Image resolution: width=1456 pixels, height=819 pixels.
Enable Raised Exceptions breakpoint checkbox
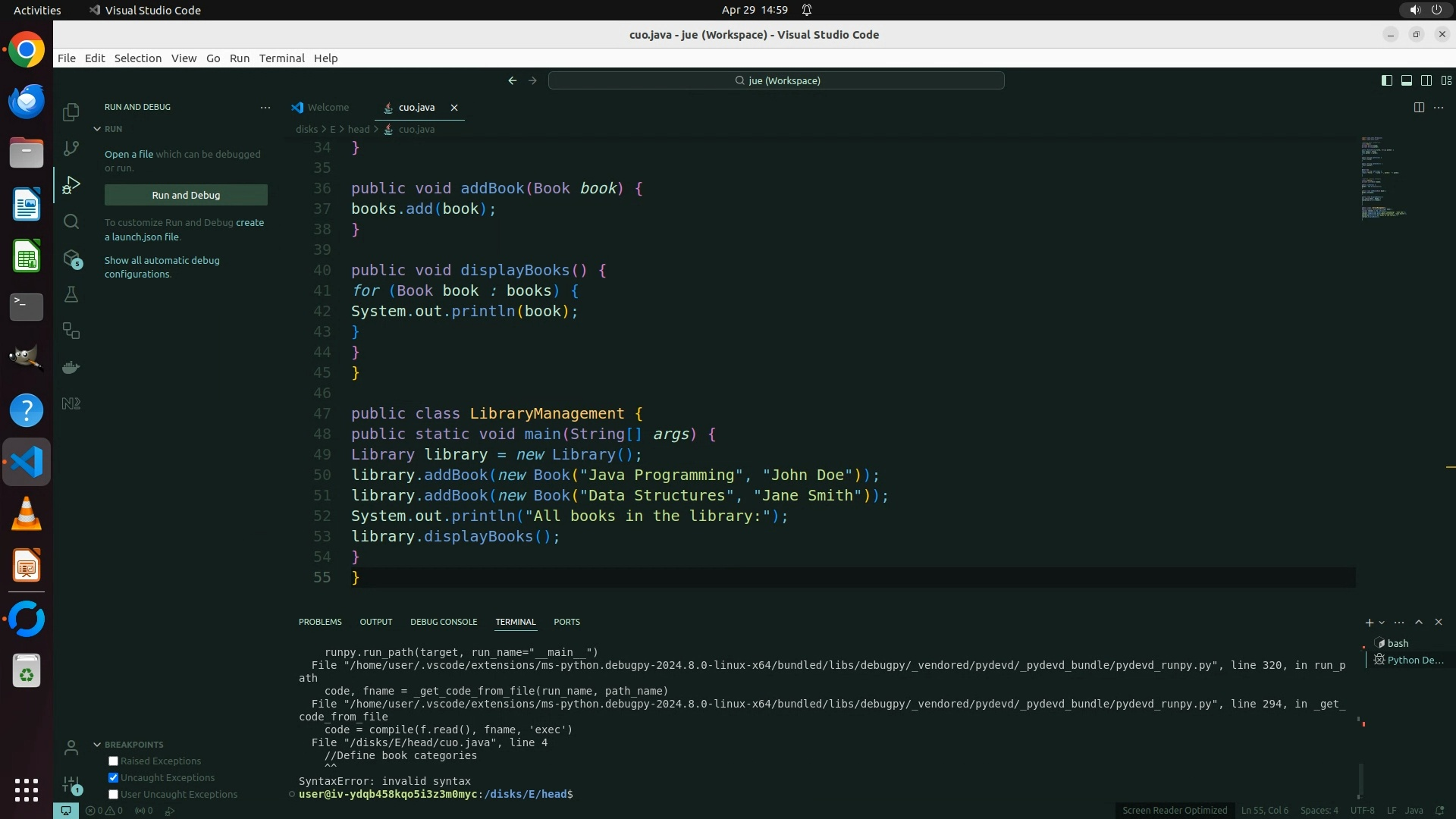point(114,761)
